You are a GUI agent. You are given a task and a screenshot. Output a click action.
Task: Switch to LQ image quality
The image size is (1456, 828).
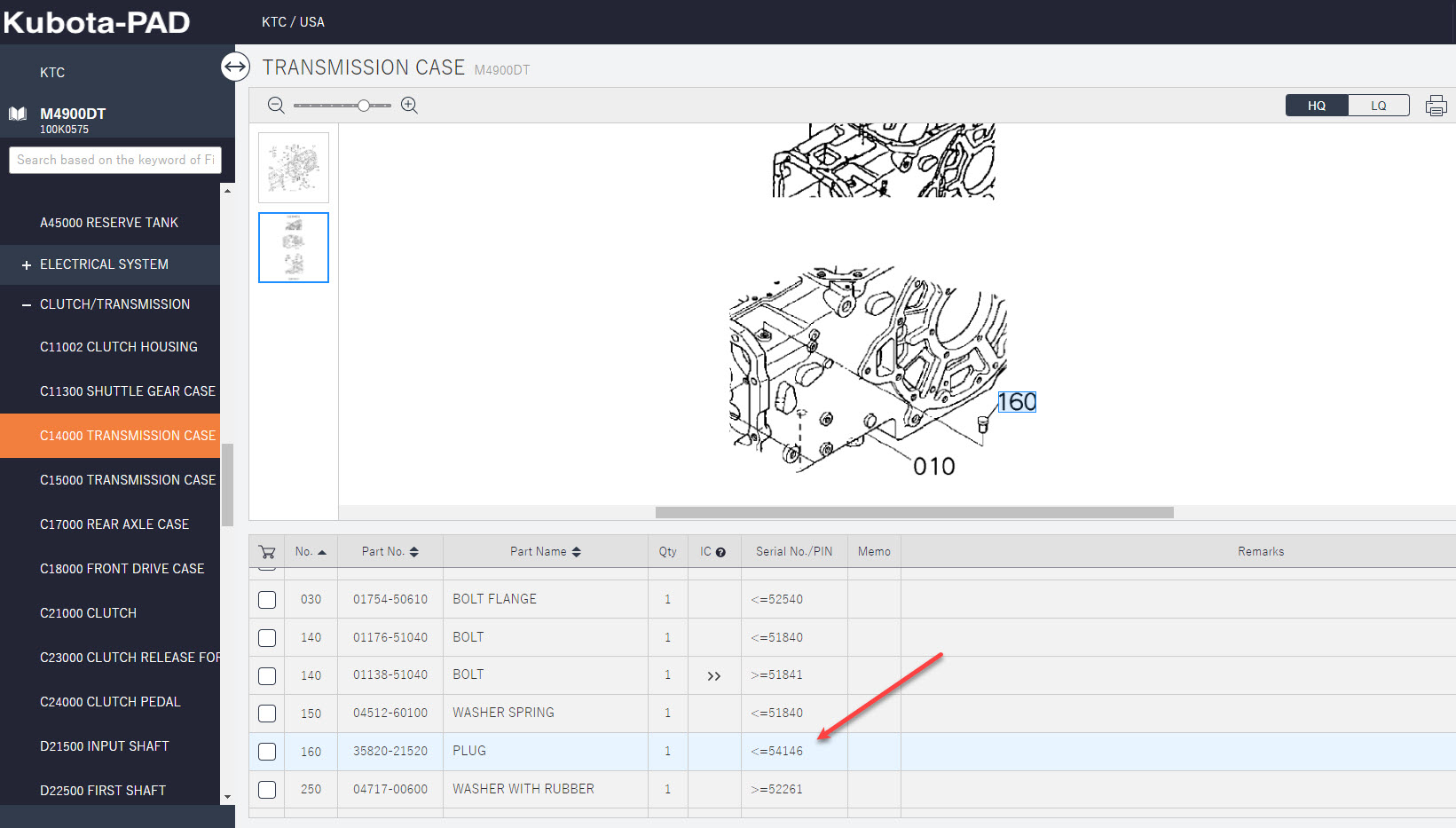[x=1378, y=106]
